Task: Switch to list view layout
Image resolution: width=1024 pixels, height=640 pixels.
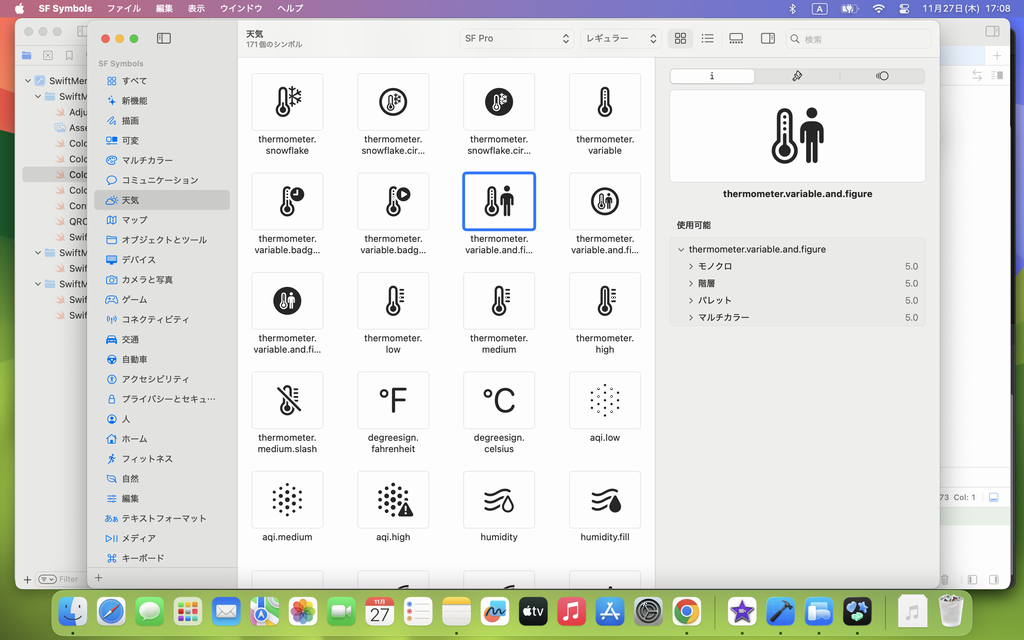Action: coord(707,39)
